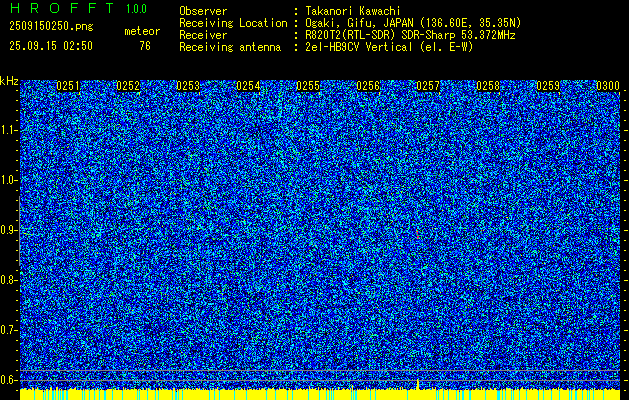Click the 0259 time marker
The width and height of the screenshot is (629, 400).
pyautogui.click(x=548, y=86)
